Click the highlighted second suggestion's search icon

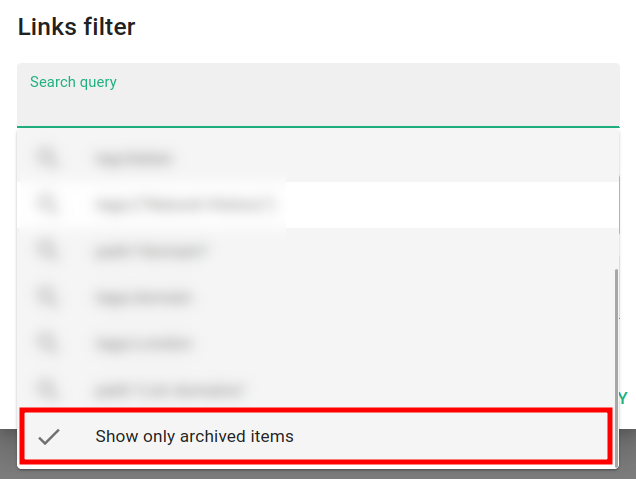coord(47,204)
